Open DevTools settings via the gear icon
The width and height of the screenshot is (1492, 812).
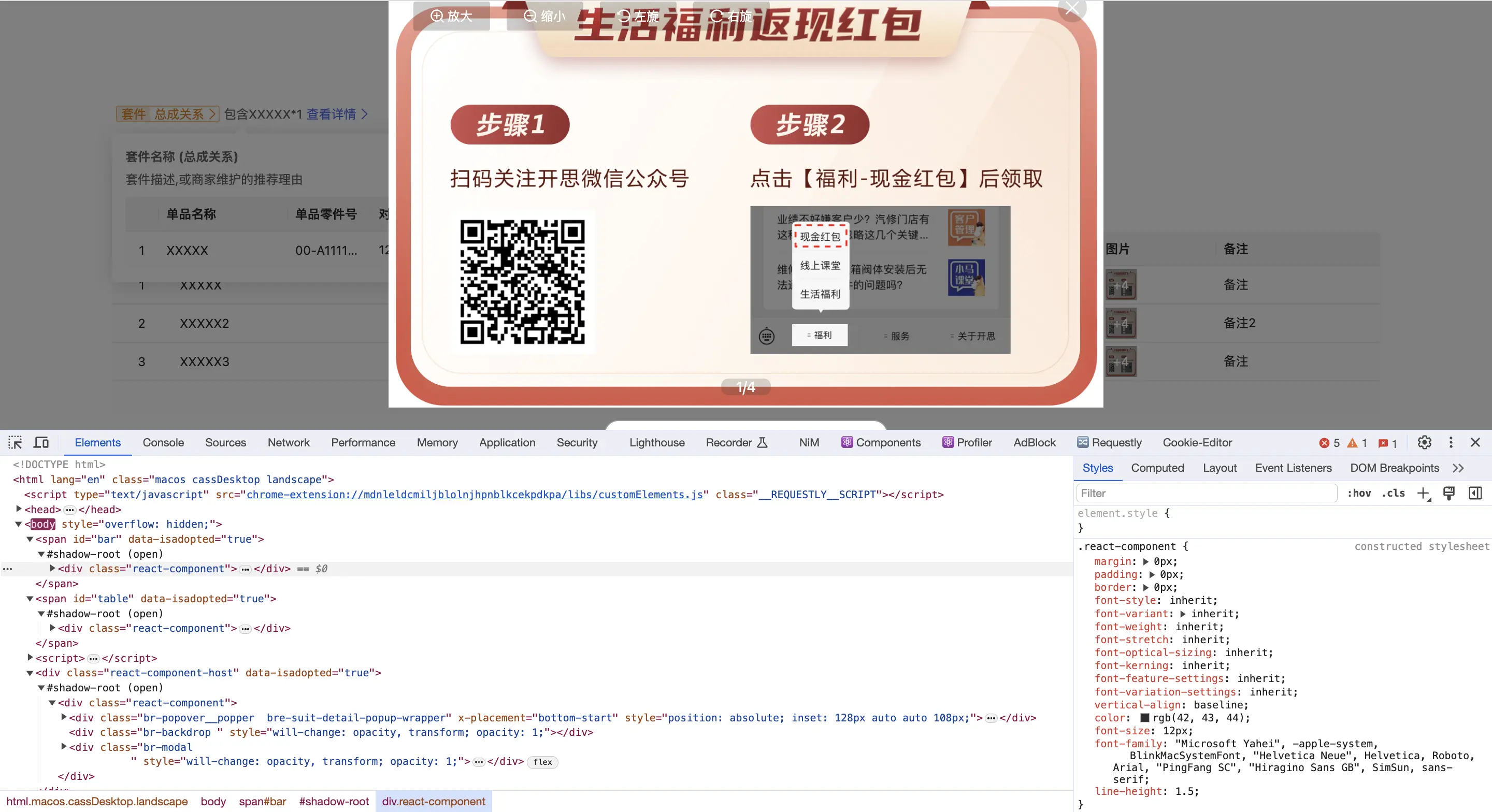(x=1424, y=442)
